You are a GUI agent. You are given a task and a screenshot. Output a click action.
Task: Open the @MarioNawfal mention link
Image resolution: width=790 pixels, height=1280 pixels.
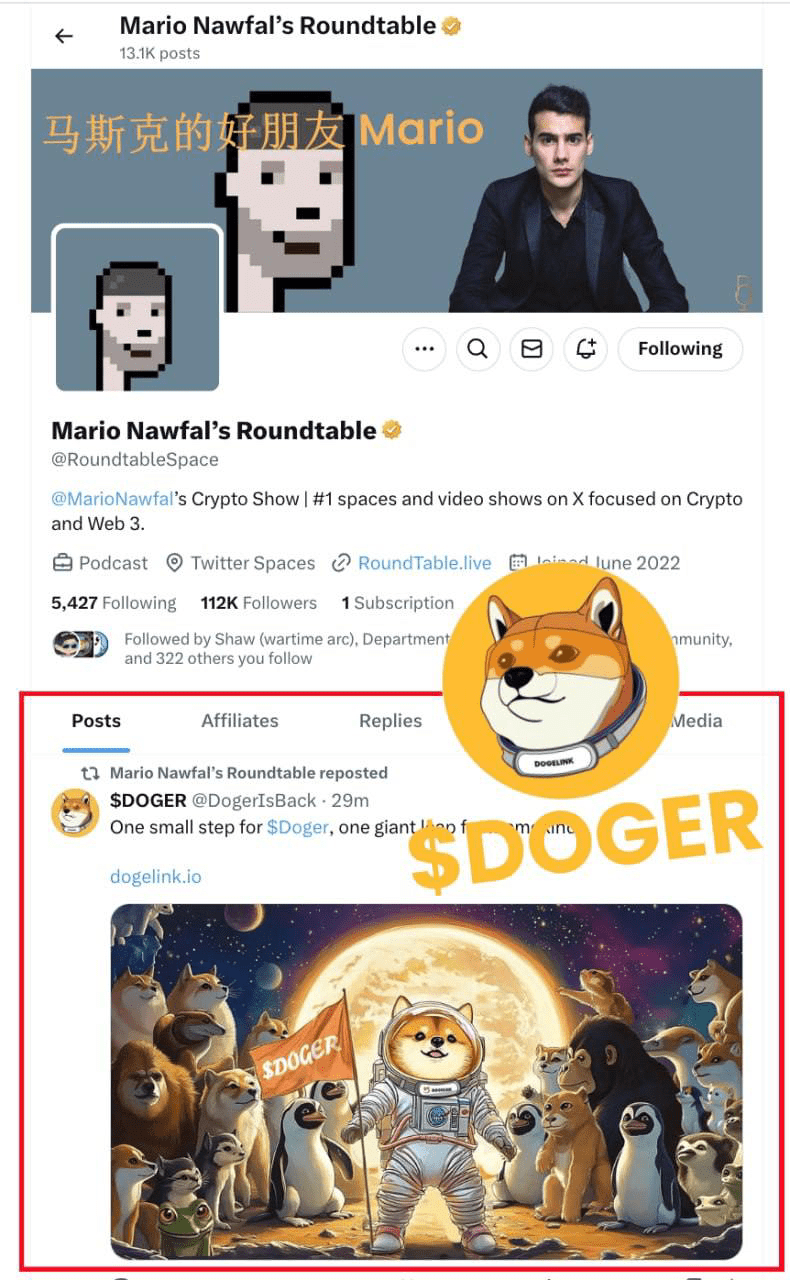pyautogui.click(x=112, y=498)
